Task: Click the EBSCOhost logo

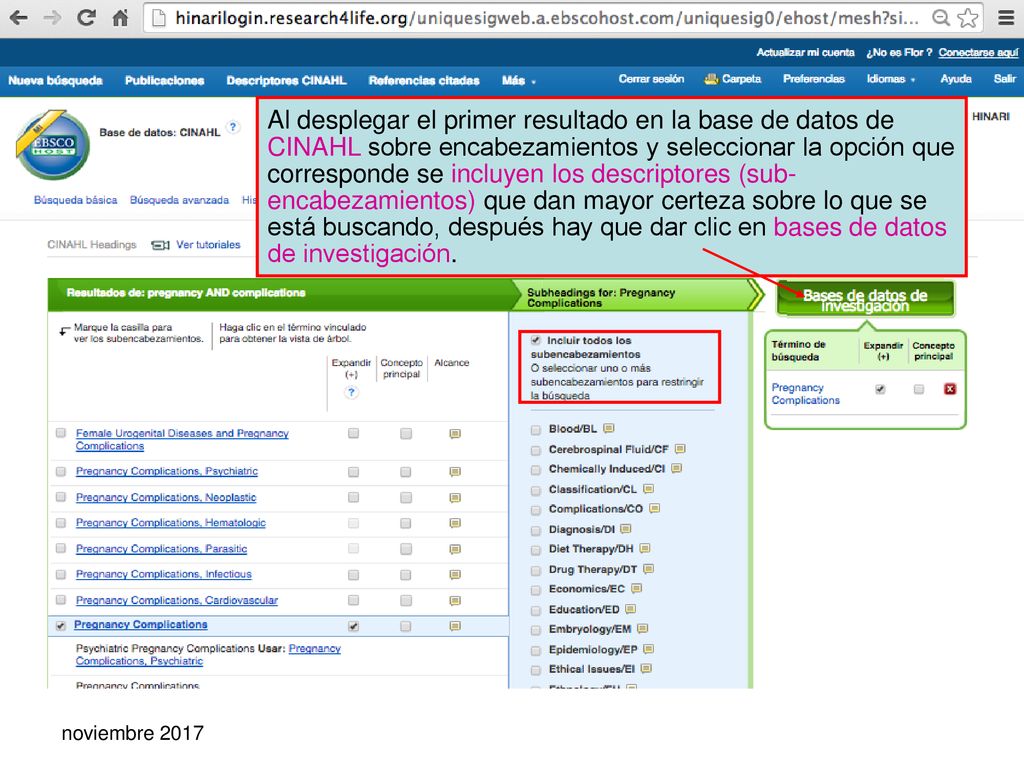Action: click(x=53, y=144)
